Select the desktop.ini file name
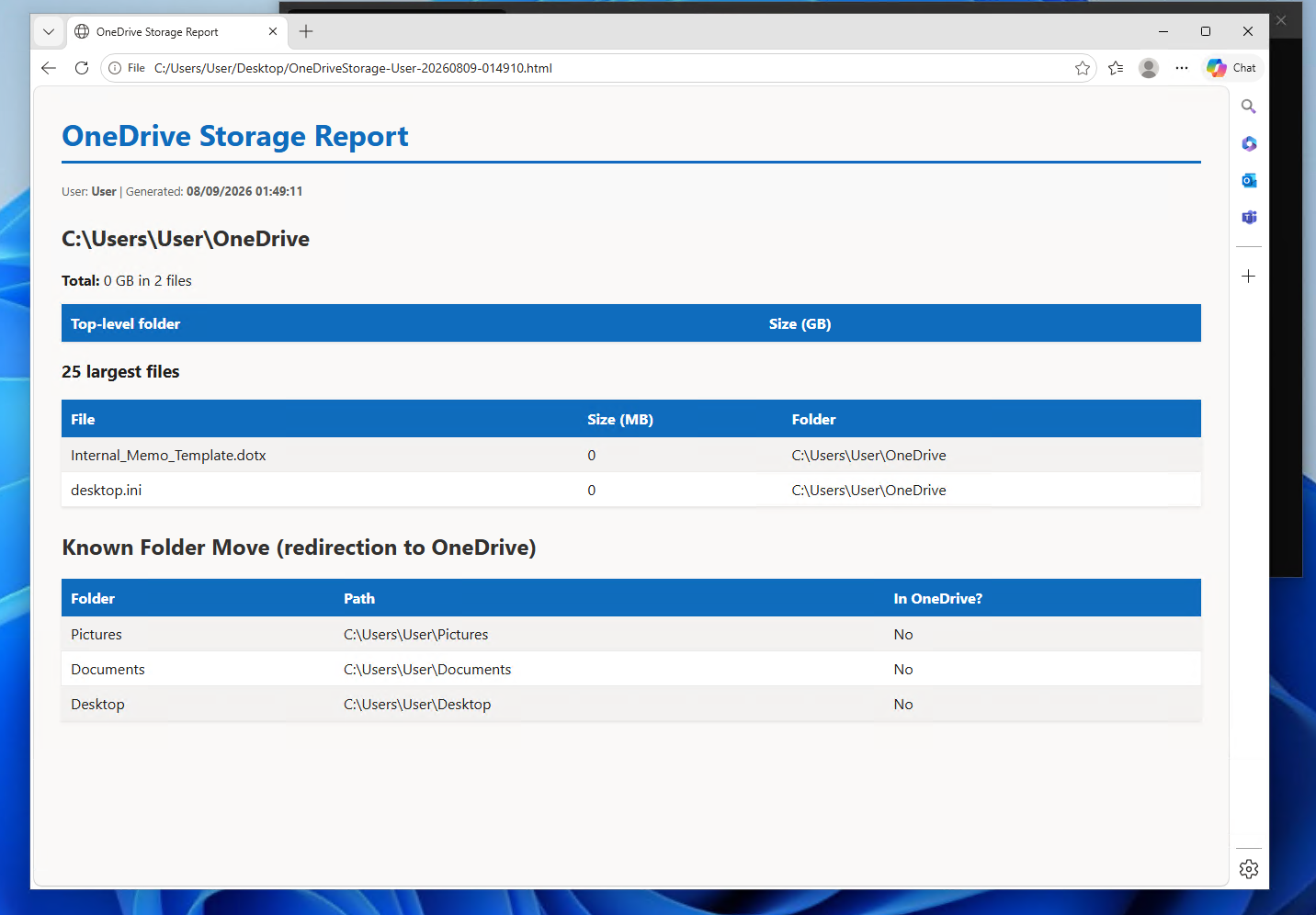 (107, 491)
